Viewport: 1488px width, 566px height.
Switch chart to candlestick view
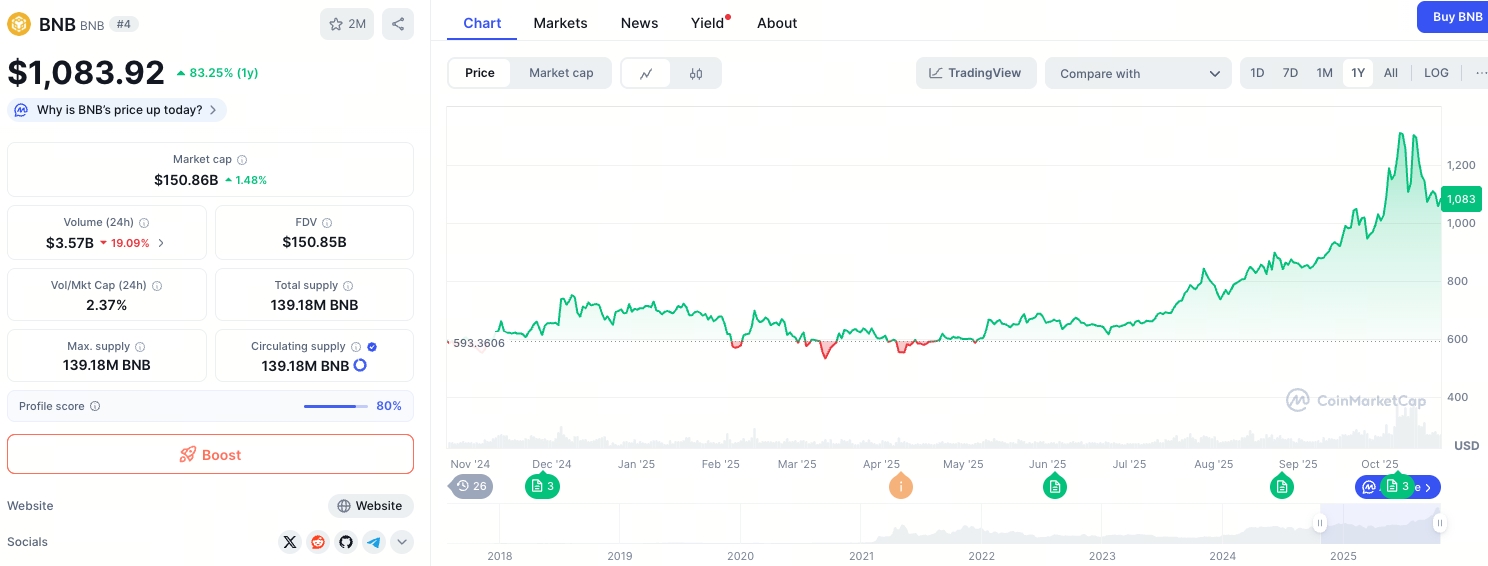point(696,73)
